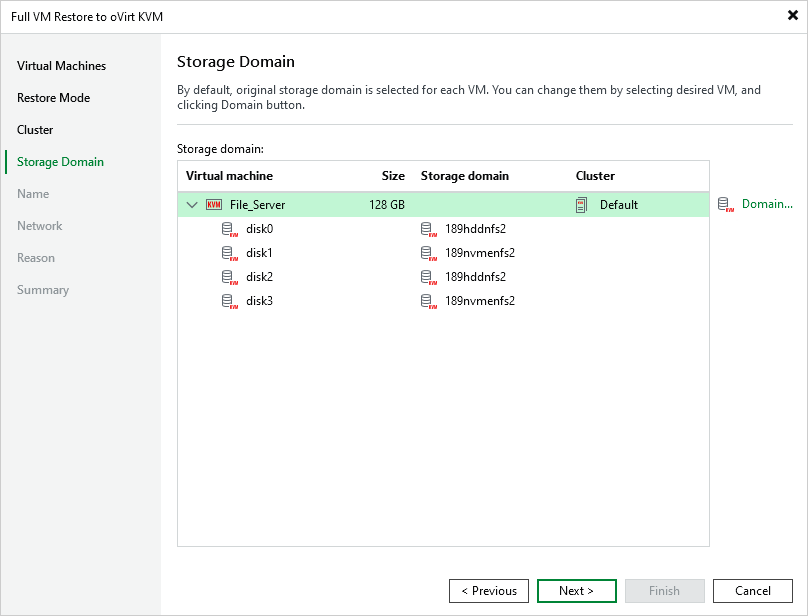Click the disk icon next to disk3
The width and height of the screenshot is (808, 616).
[230, 301]
